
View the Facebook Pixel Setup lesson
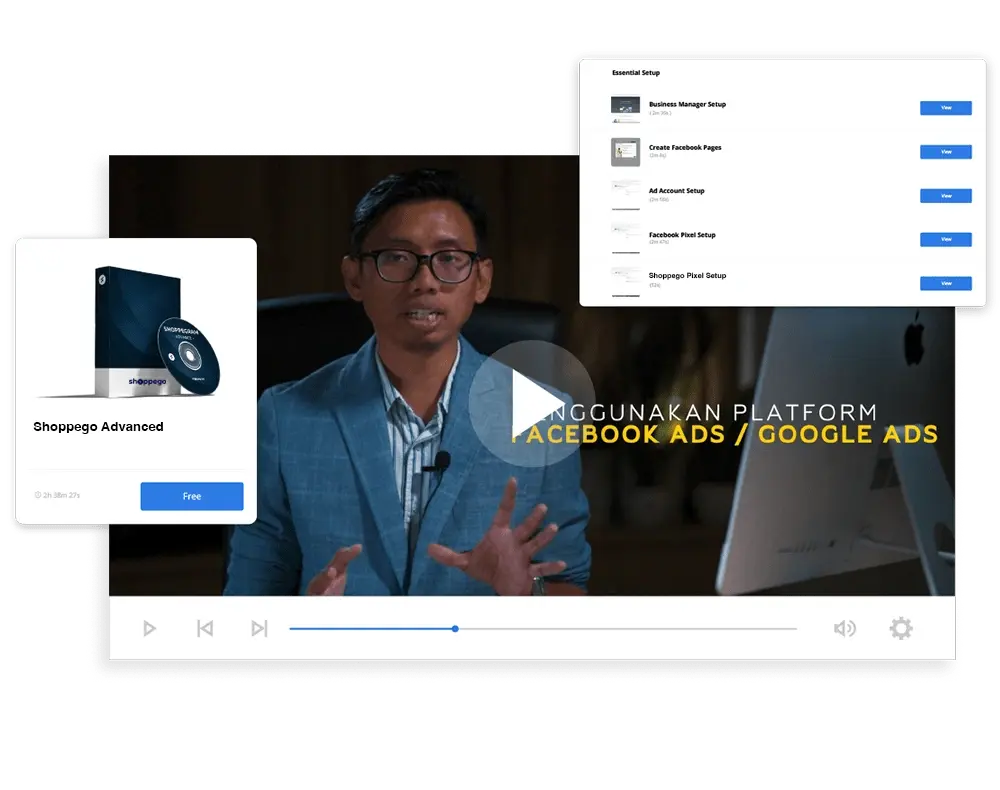point(946,239)
